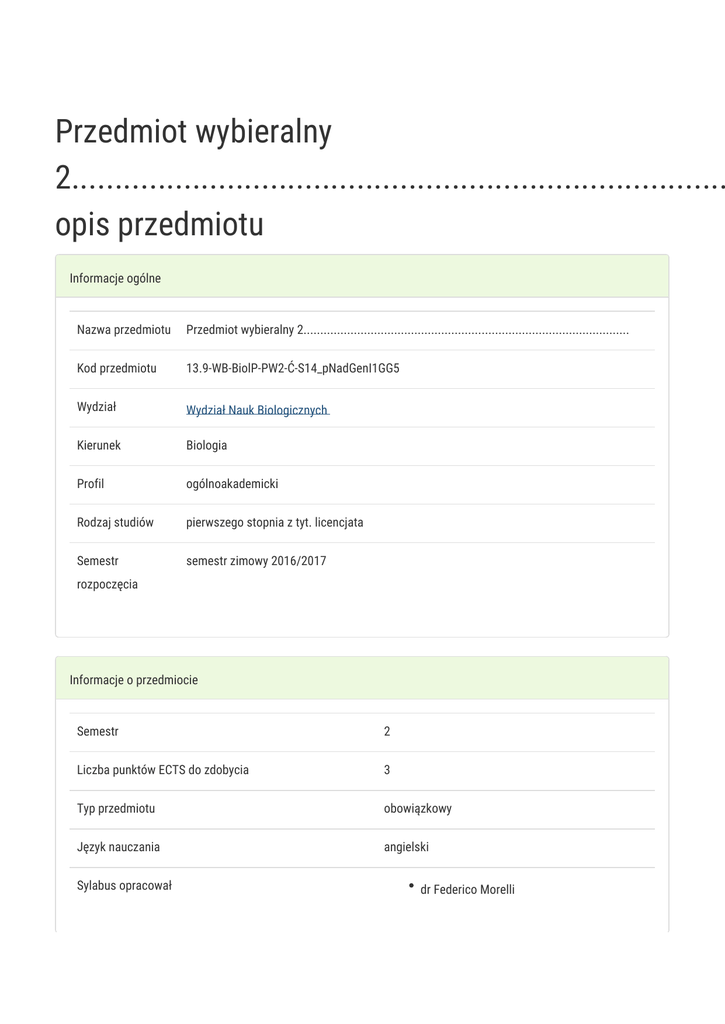
Task: Click the 'Semestr rozpoczęcia' label
Action: click(107, 572)
